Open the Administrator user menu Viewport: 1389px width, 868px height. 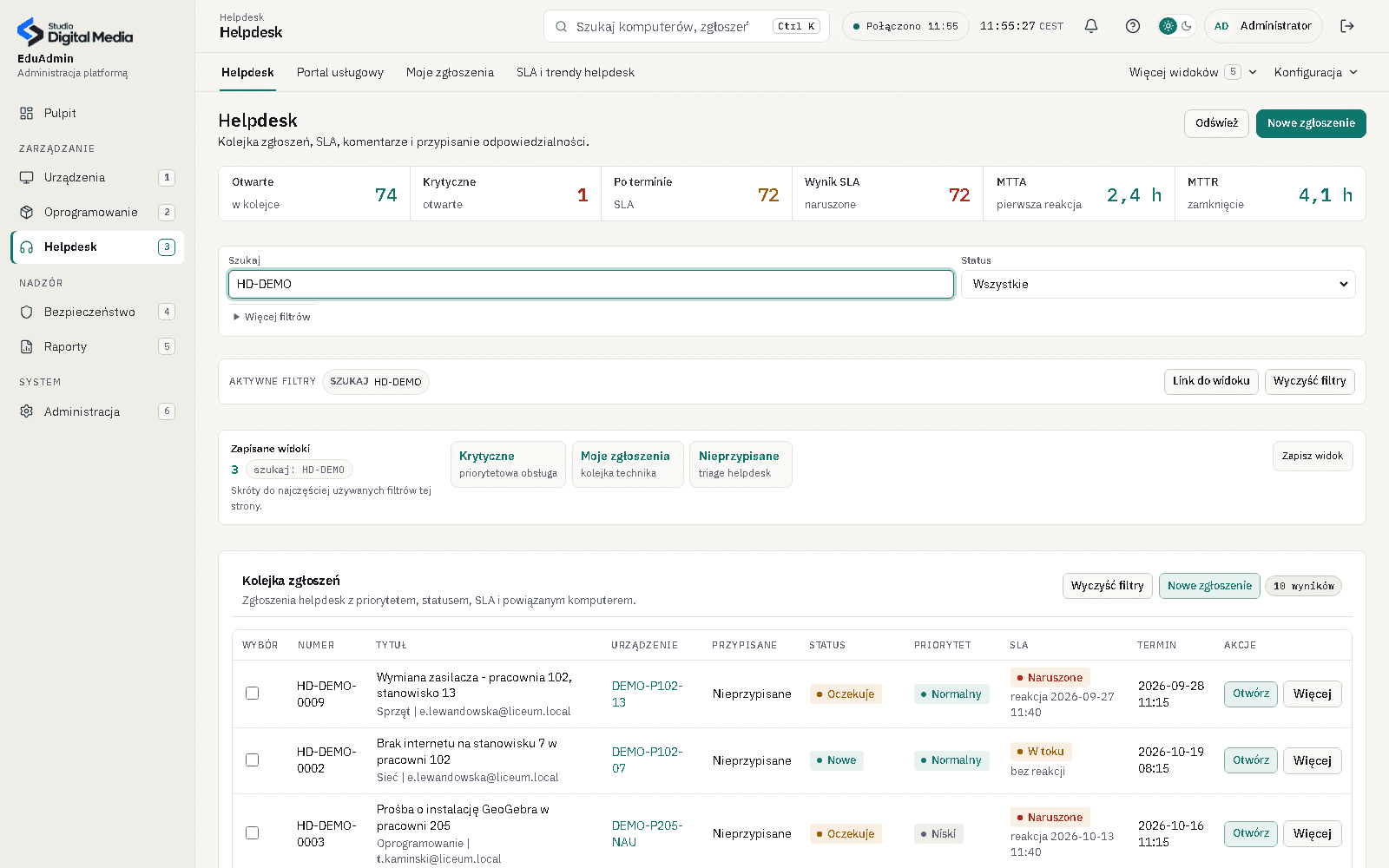1263,26
